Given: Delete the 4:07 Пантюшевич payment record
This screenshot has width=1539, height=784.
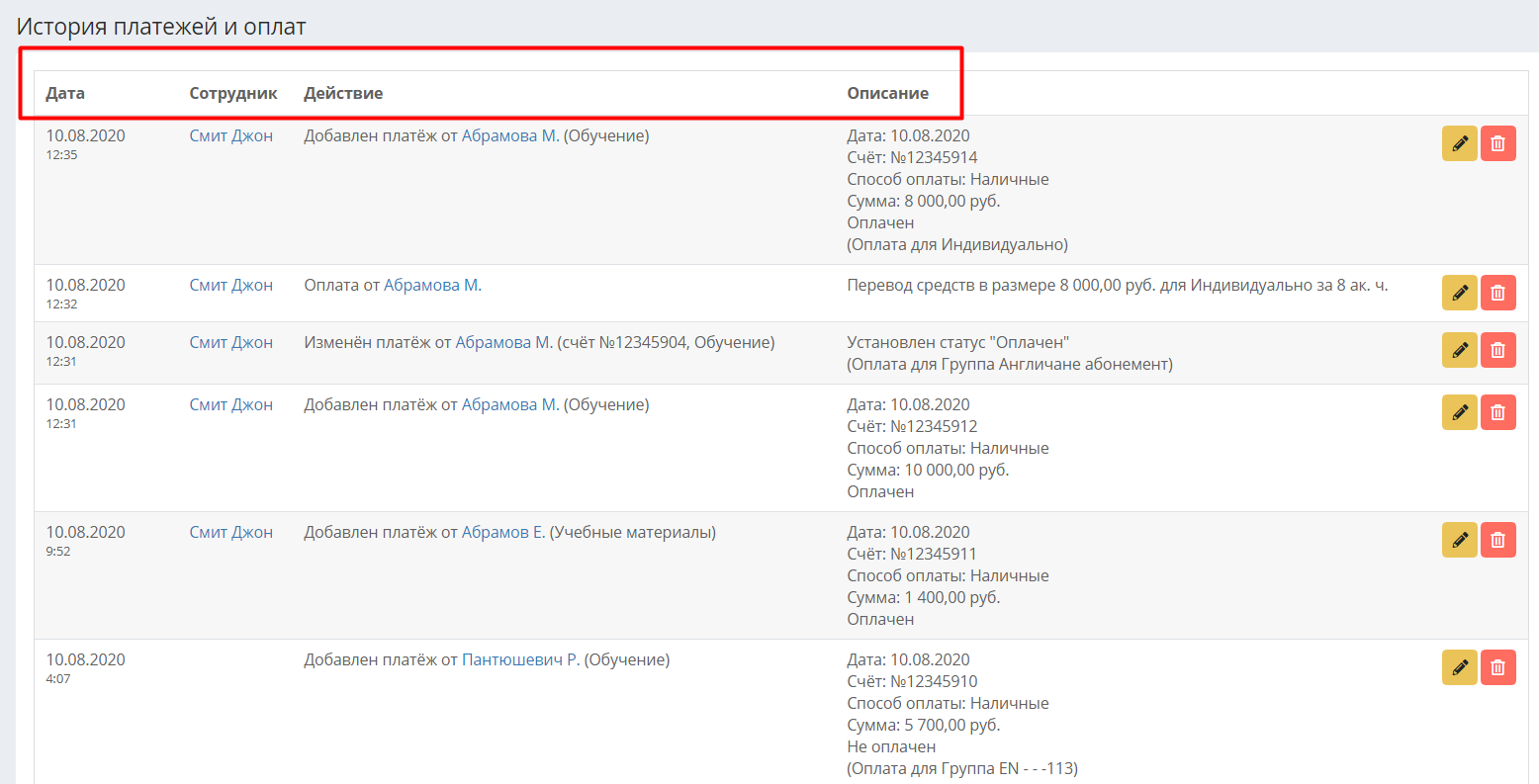Looking at the screenshot, I should pyautogui.click(x=1497, y=667).
